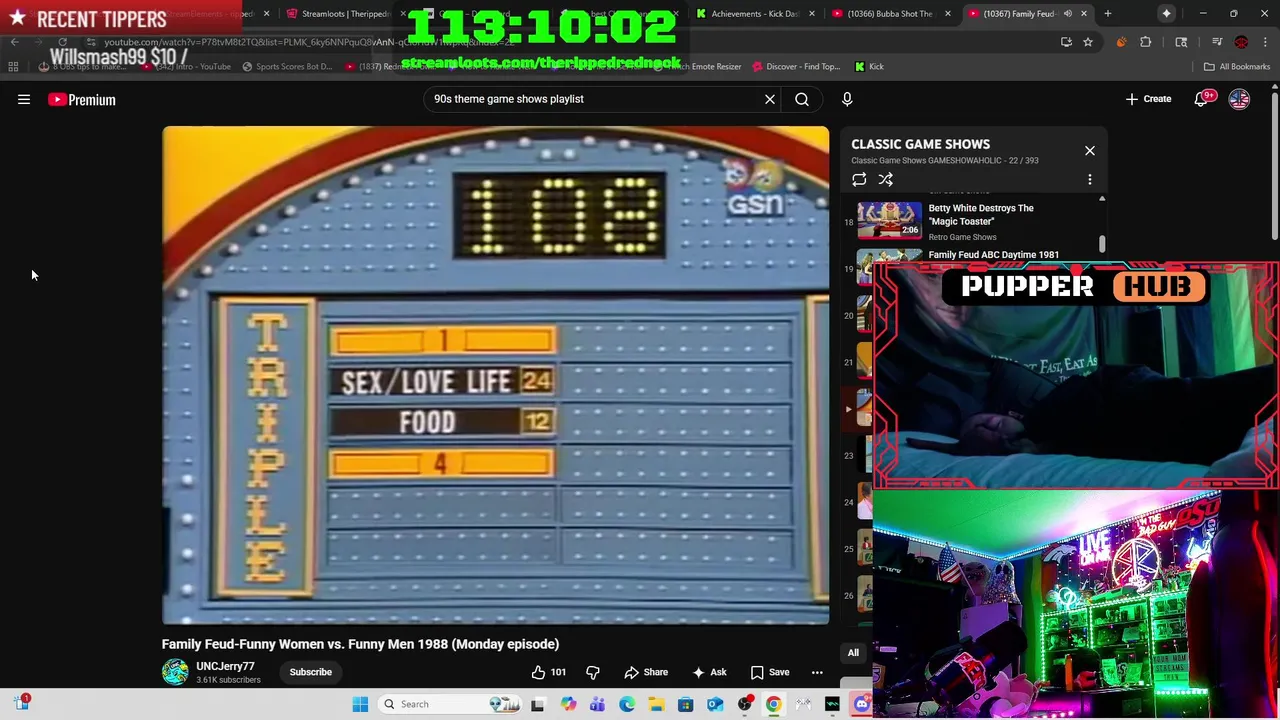Open File Explorer on the taskbar
This screenshot has width=1280, height=720.
(x=656, y=704)
